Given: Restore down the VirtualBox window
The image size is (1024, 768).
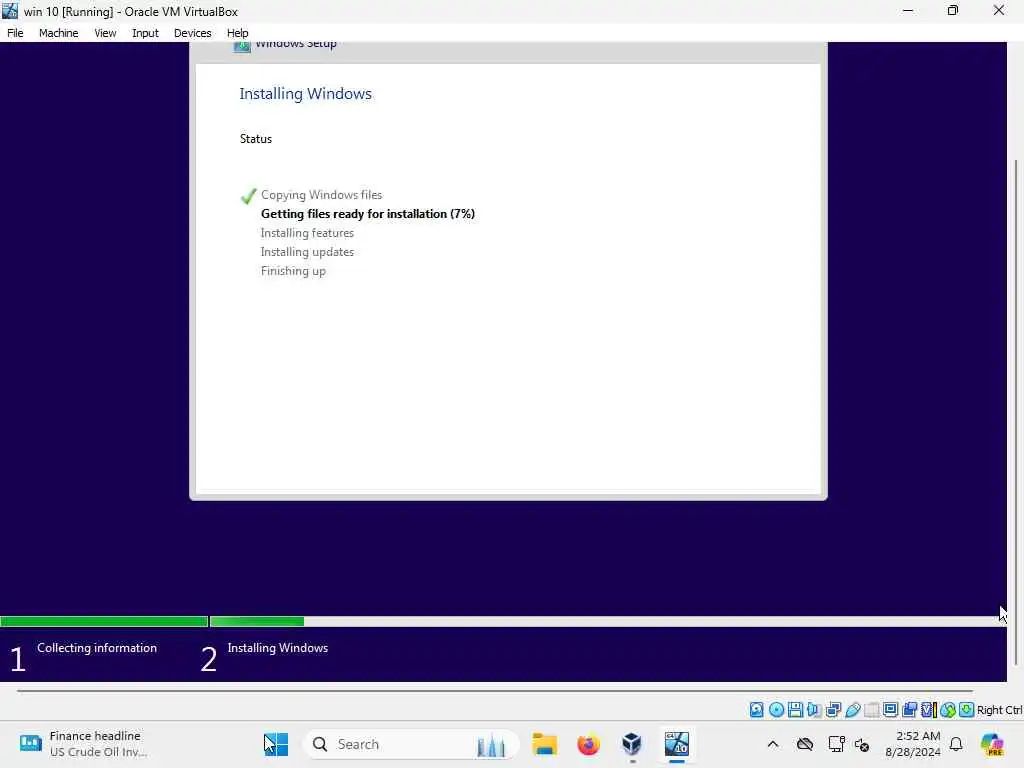Looking at the screenshot, I should pos(953,11).
